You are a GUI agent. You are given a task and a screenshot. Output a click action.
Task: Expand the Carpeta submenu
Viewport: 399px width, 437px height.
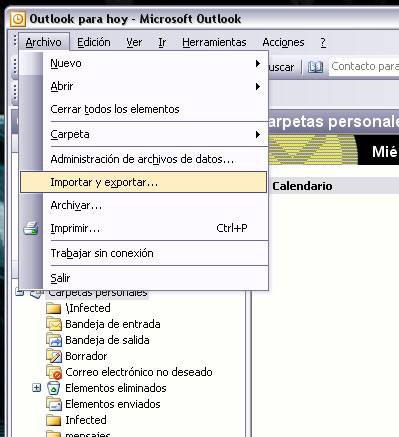(144, 134)
